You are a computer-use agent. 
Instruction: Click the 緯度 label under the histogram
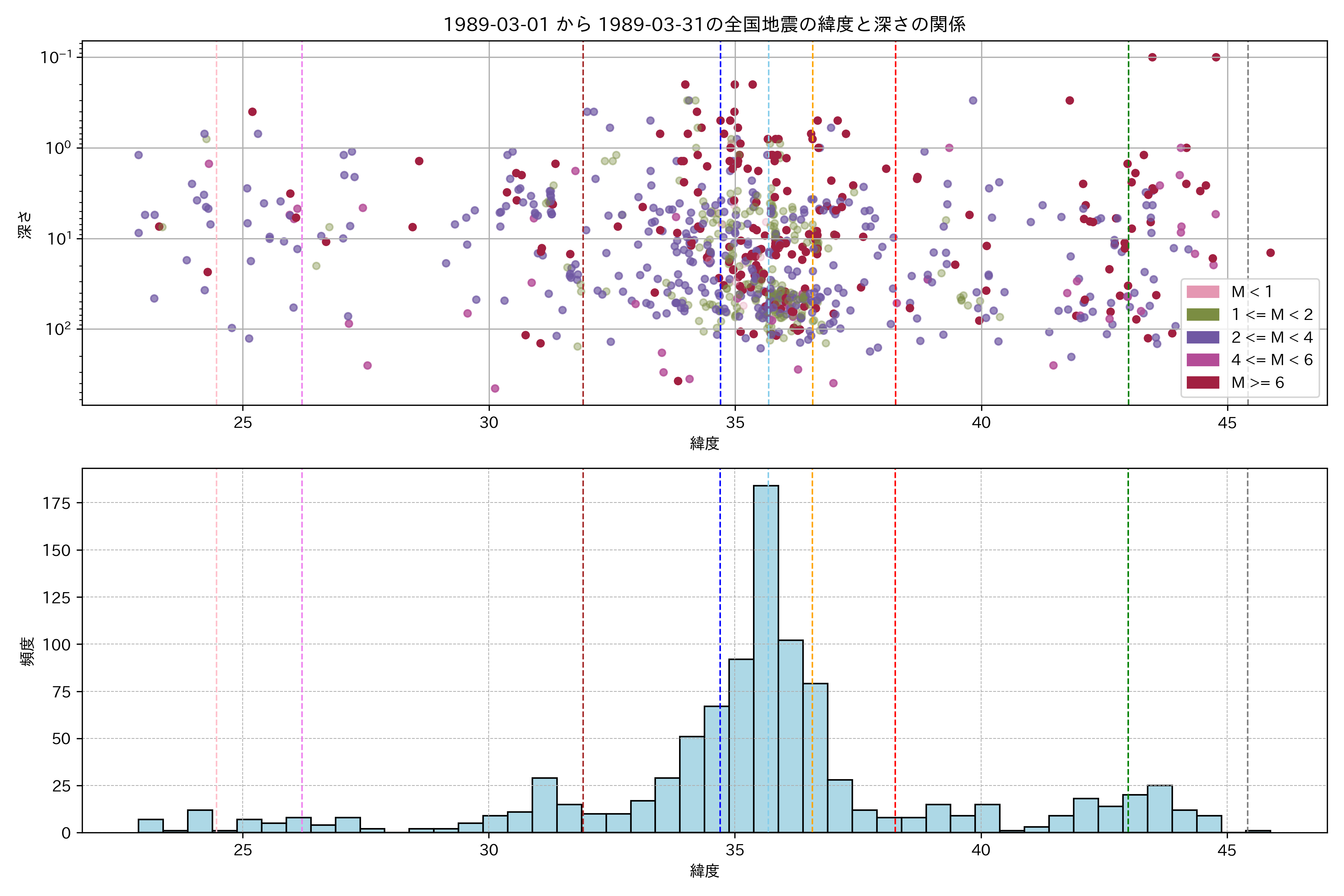pyautogui.click(x=704, y=871)
